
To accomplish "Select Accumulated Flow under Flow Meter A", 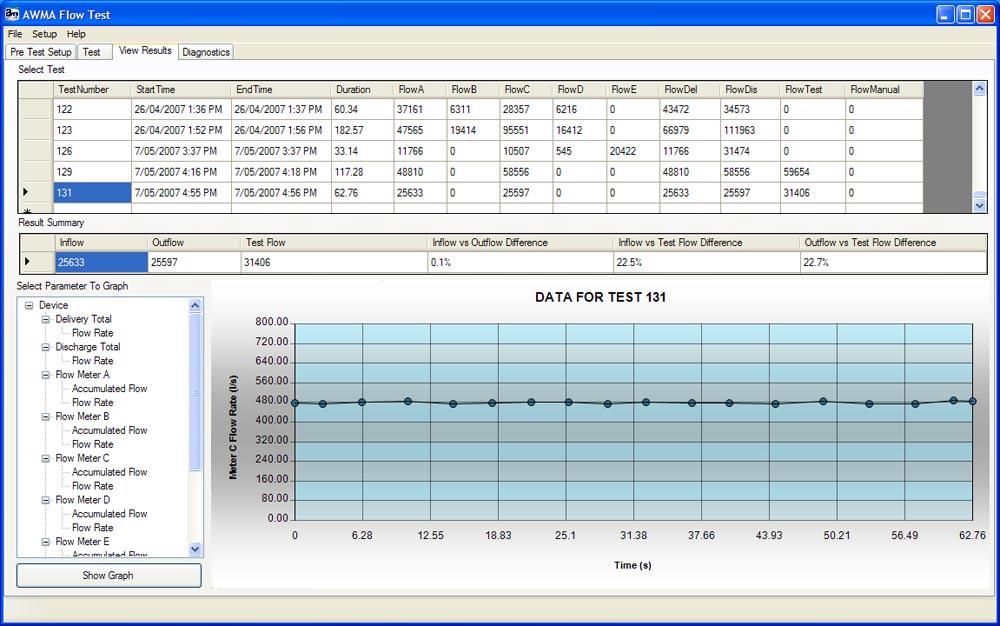I will (x=110, y=388).
